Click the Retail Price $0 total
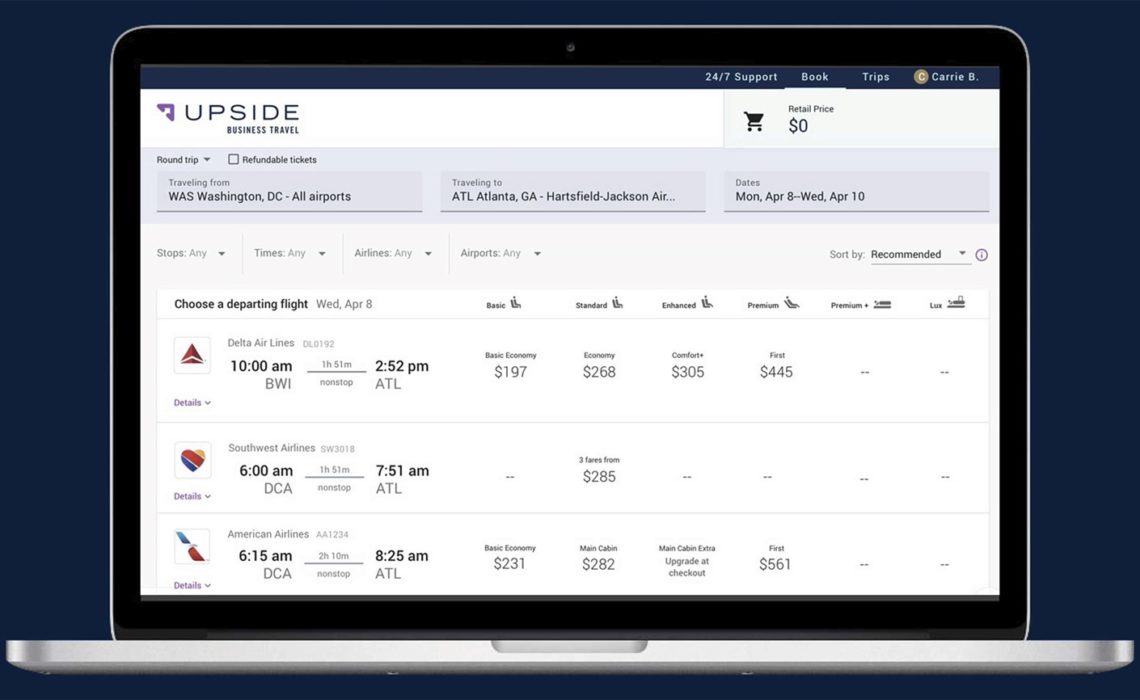The height and width of the screenshot is (700, 1140). [x=811, y=119]
